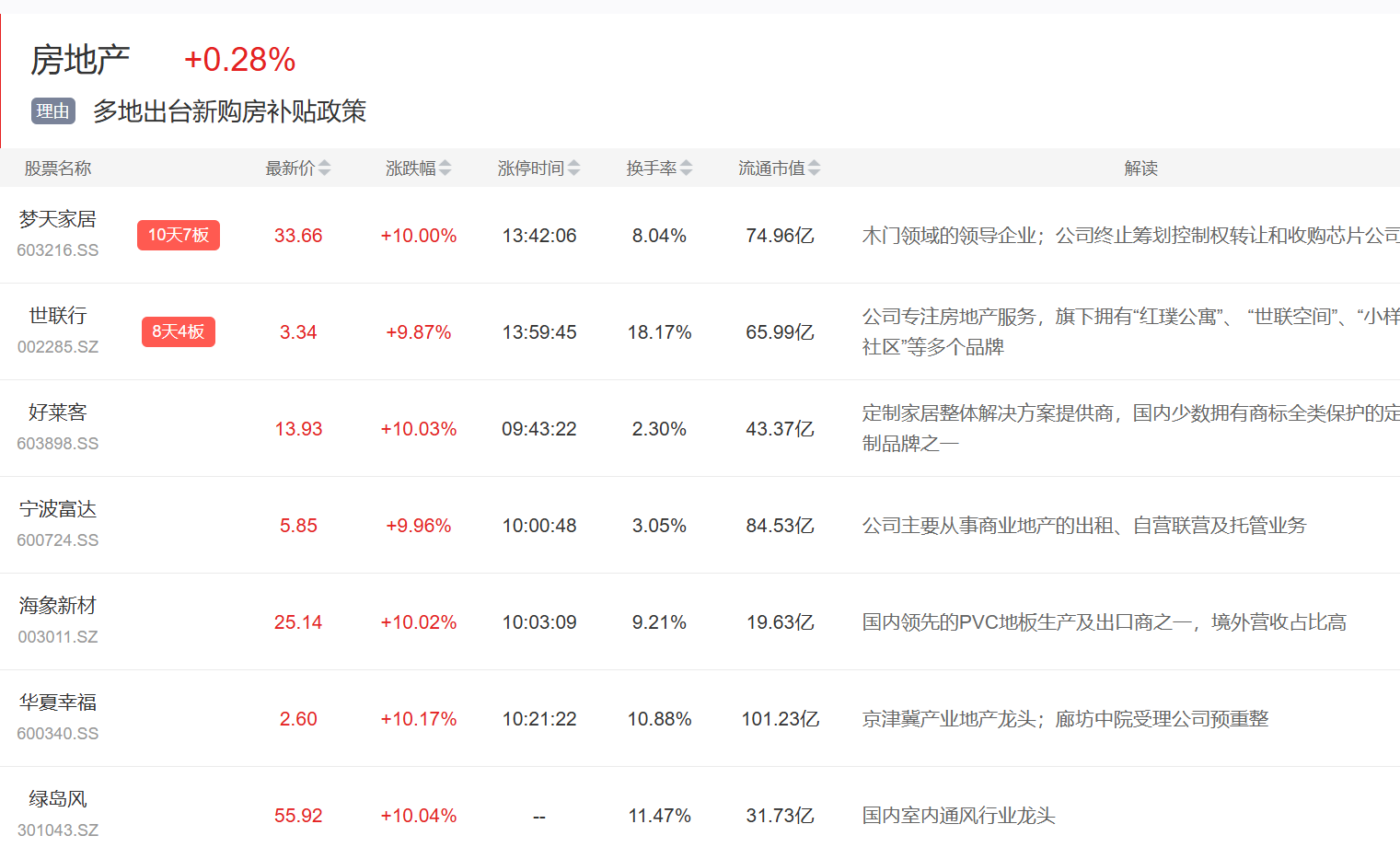Click the 理由 tag badge
This screenshot has width=1400, height=859.
52,111
